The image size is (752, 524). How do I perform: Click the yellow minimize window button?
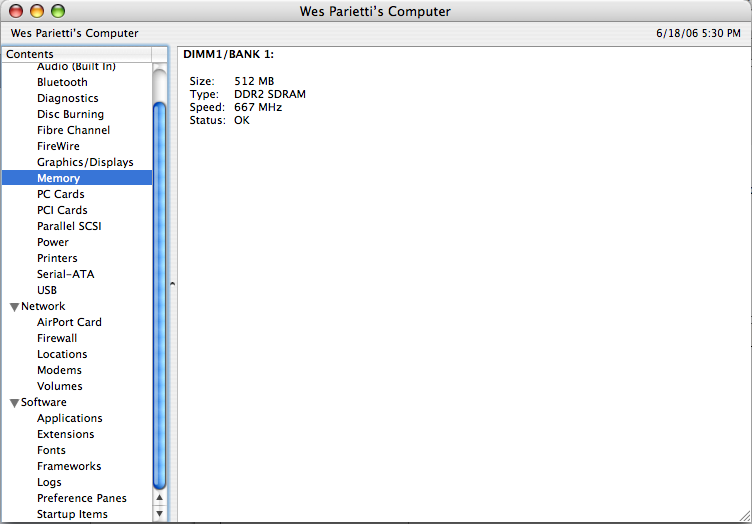pyautogui.click(x=37, y=11)
